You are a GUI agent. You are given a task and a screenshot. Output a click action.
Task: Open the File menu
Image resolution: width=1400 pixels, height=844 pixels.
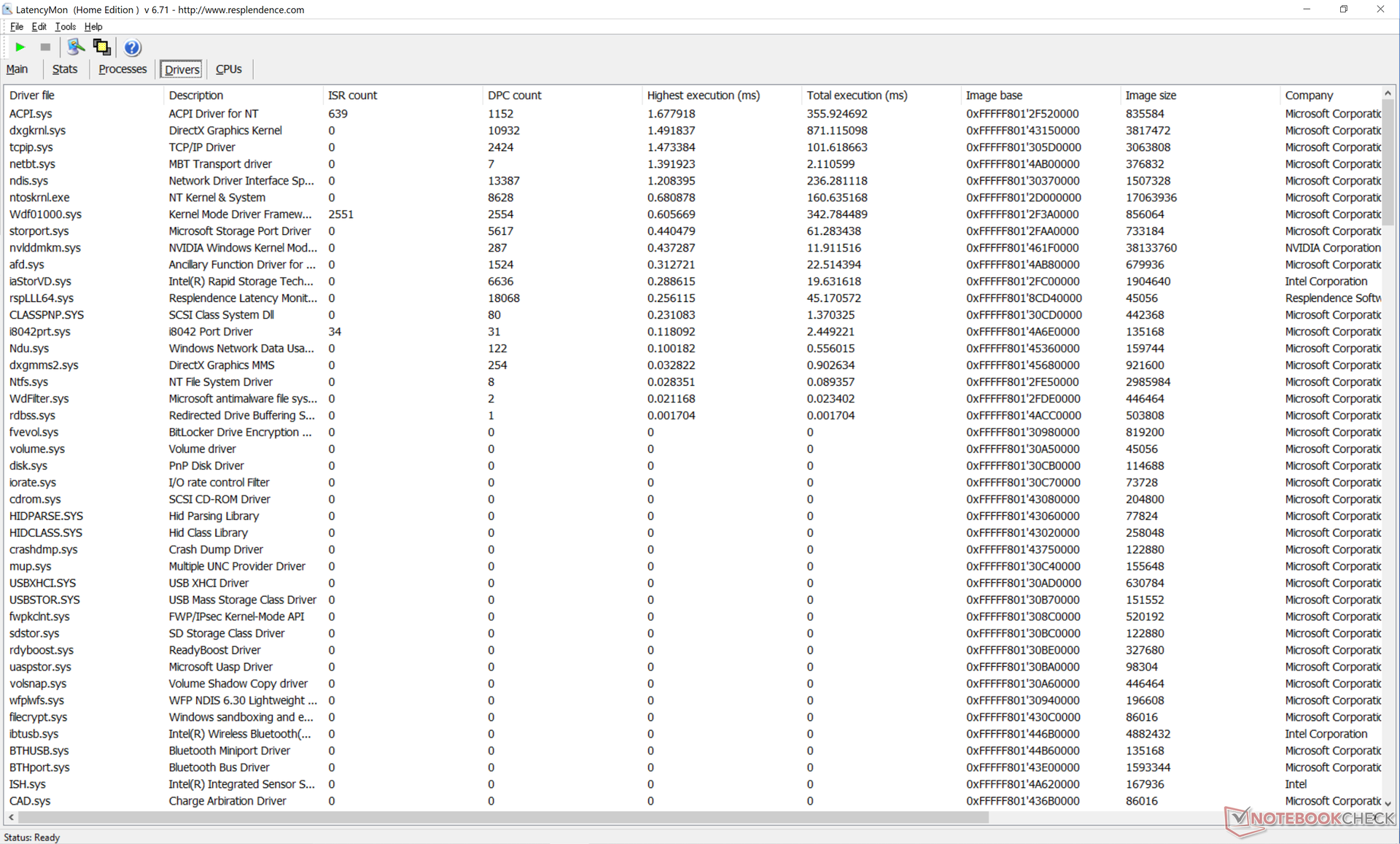click(x=16, y=26)
